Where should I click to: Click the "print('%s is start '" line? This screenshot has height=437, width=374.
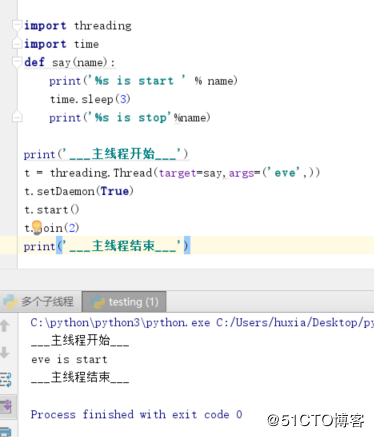point(143,81)
